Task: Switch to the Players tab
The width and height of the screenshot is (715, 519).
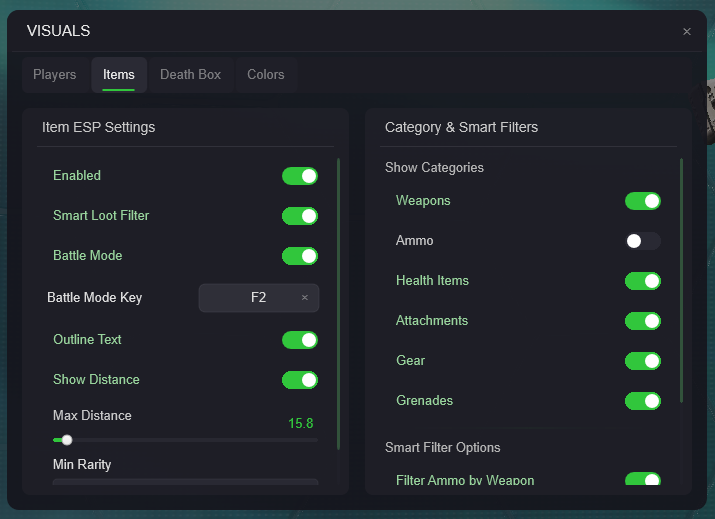Action: [x=54, y=75]
